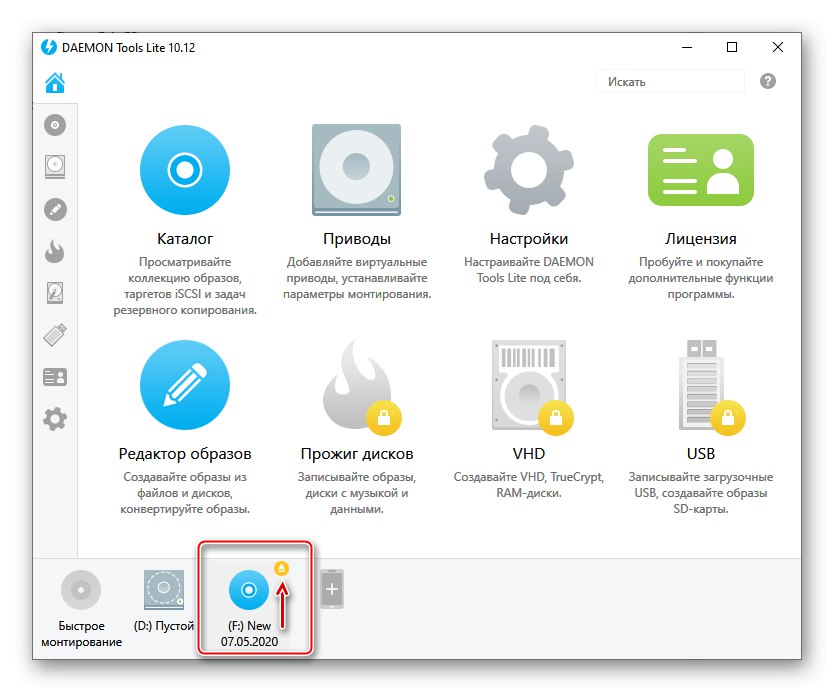Open the Редактор образов pencil tile

coord(185,385)
